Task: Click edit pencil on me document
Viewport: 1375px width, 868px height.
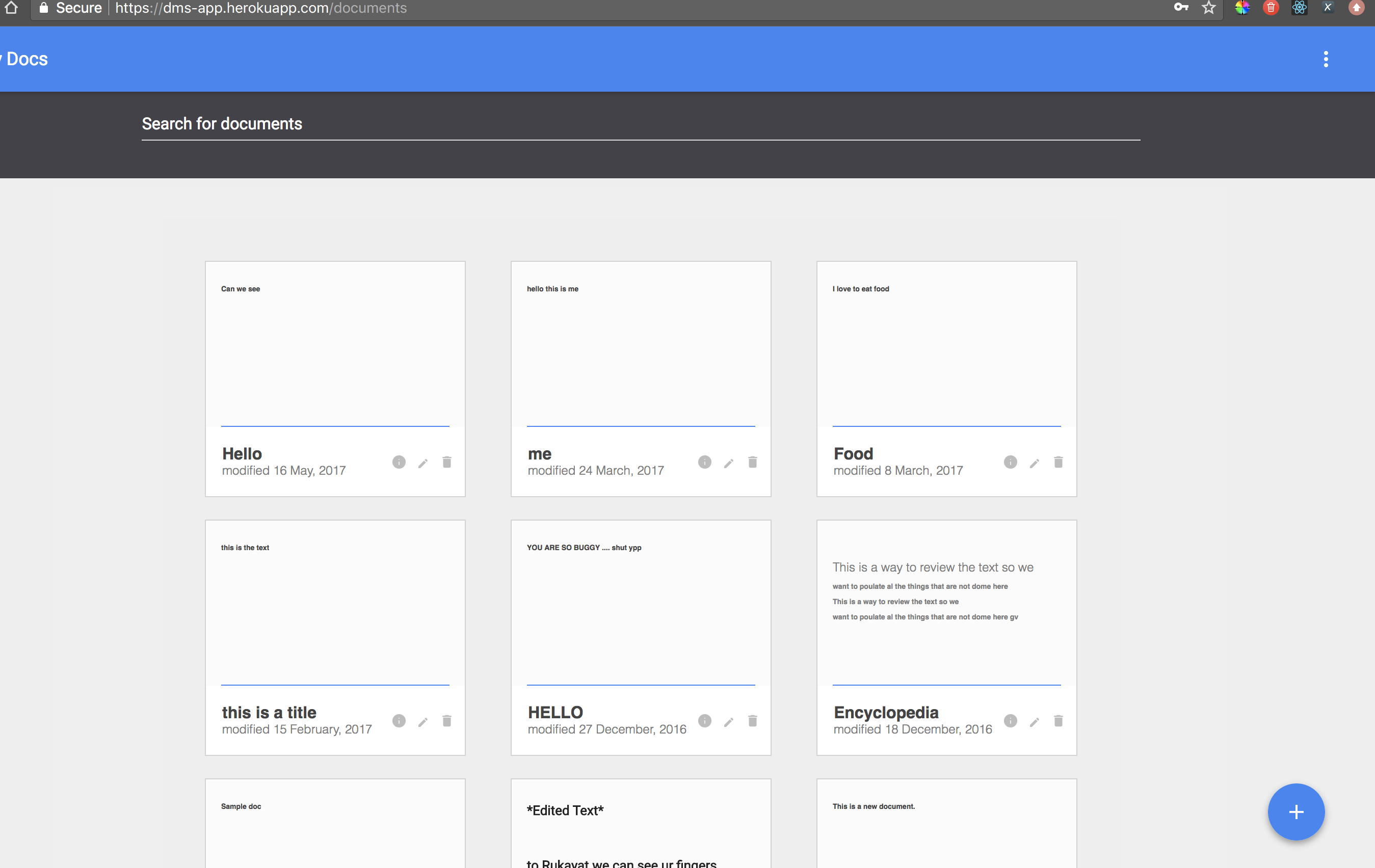Action: pyautogui.click(x=728, y=463)
